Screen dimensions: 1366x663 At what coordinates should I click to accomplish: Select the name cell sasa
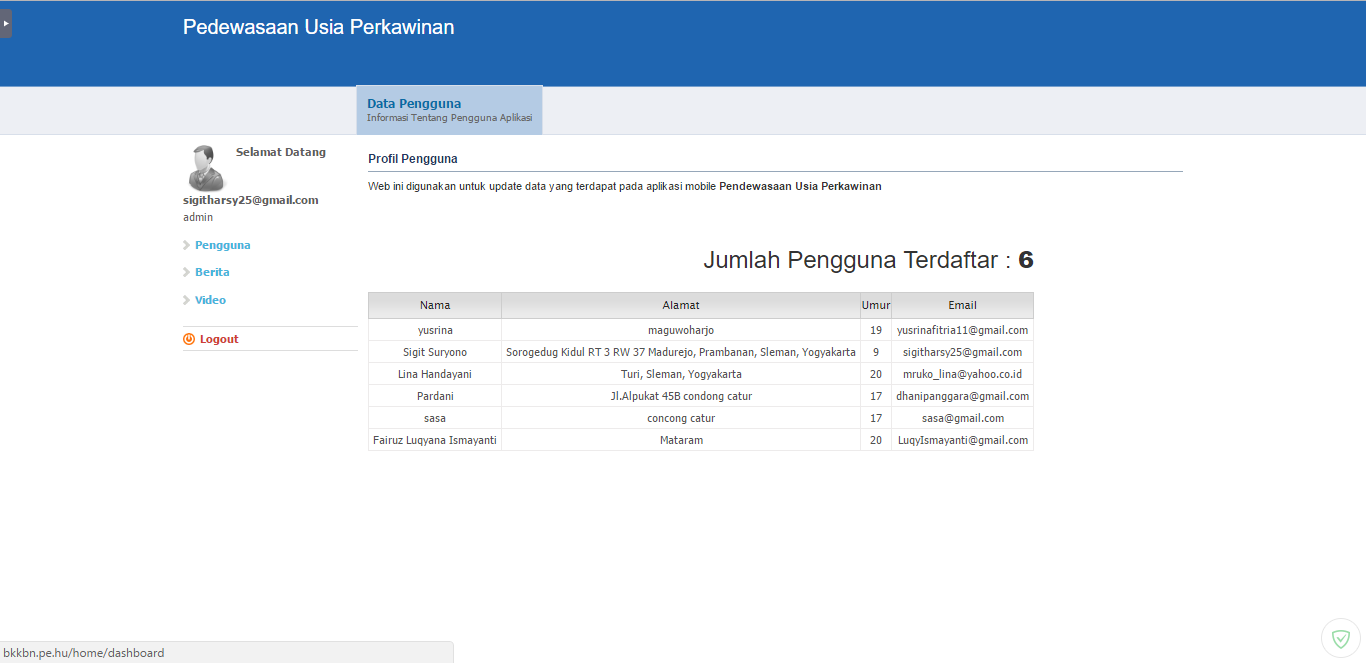click(435, 418)
